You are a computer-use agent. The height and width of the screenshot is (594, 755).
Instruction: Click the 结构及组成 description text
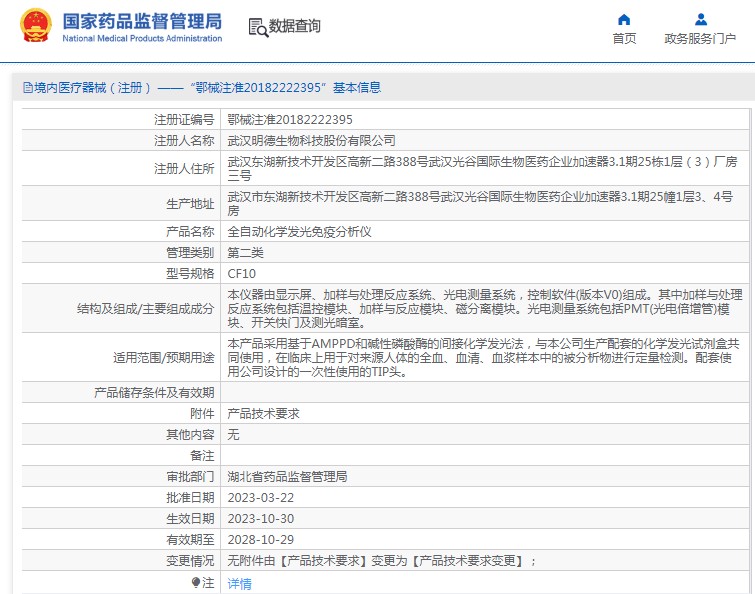(485, 309)
